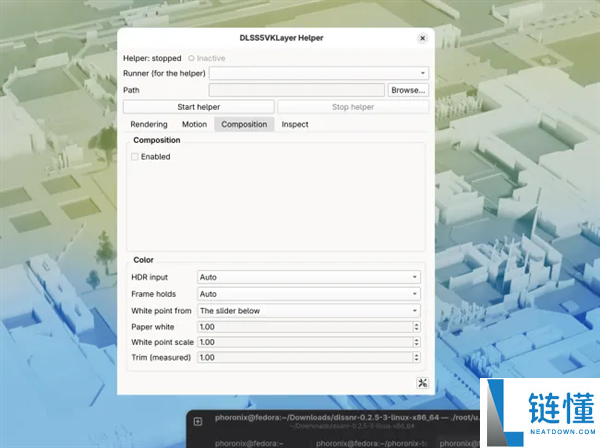Switch to the Rendering tab
The height and width of the screenshot is (448, 600).
point(149,124)
